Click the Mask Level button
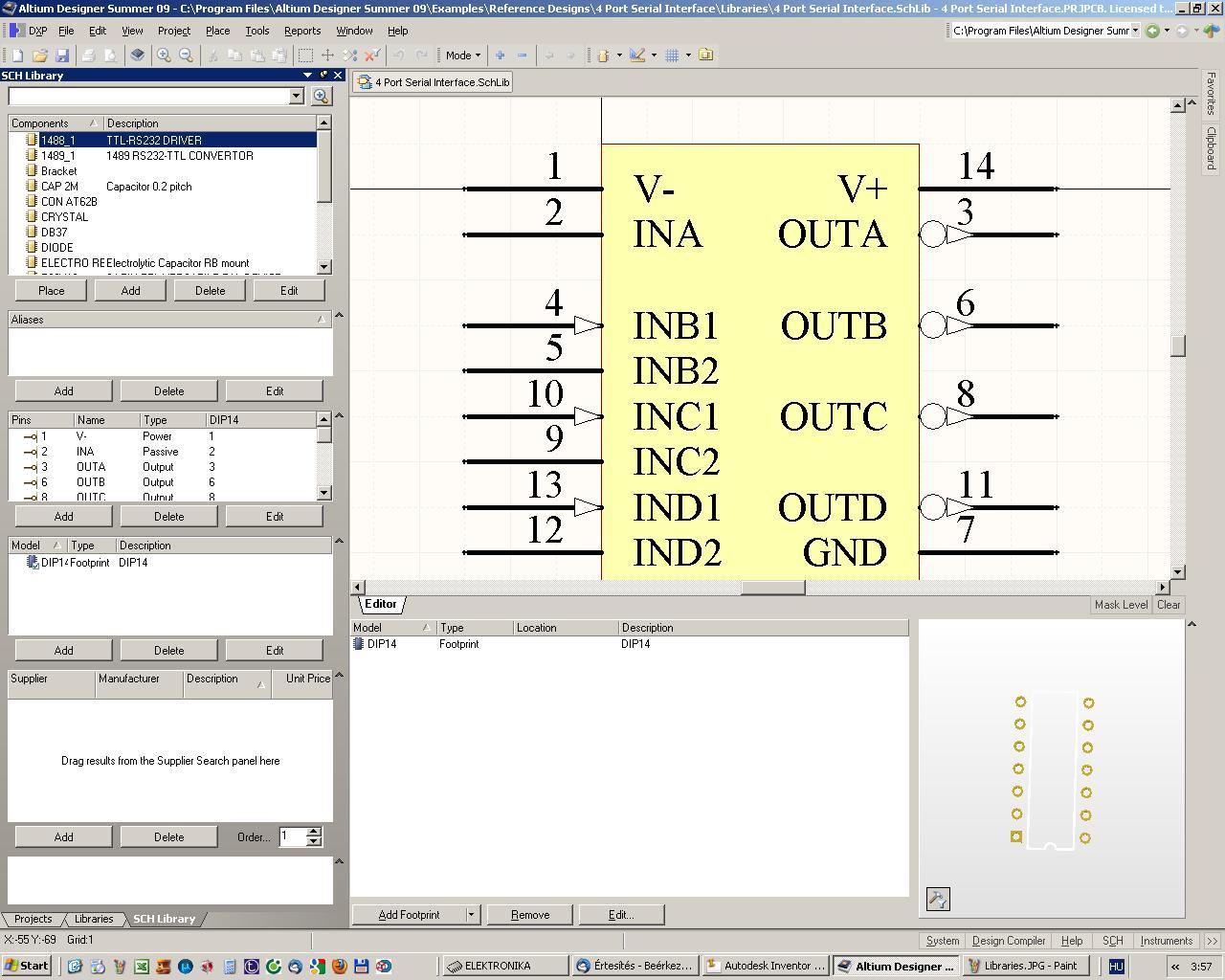Screen dimensions: 1225x980 1121,605
